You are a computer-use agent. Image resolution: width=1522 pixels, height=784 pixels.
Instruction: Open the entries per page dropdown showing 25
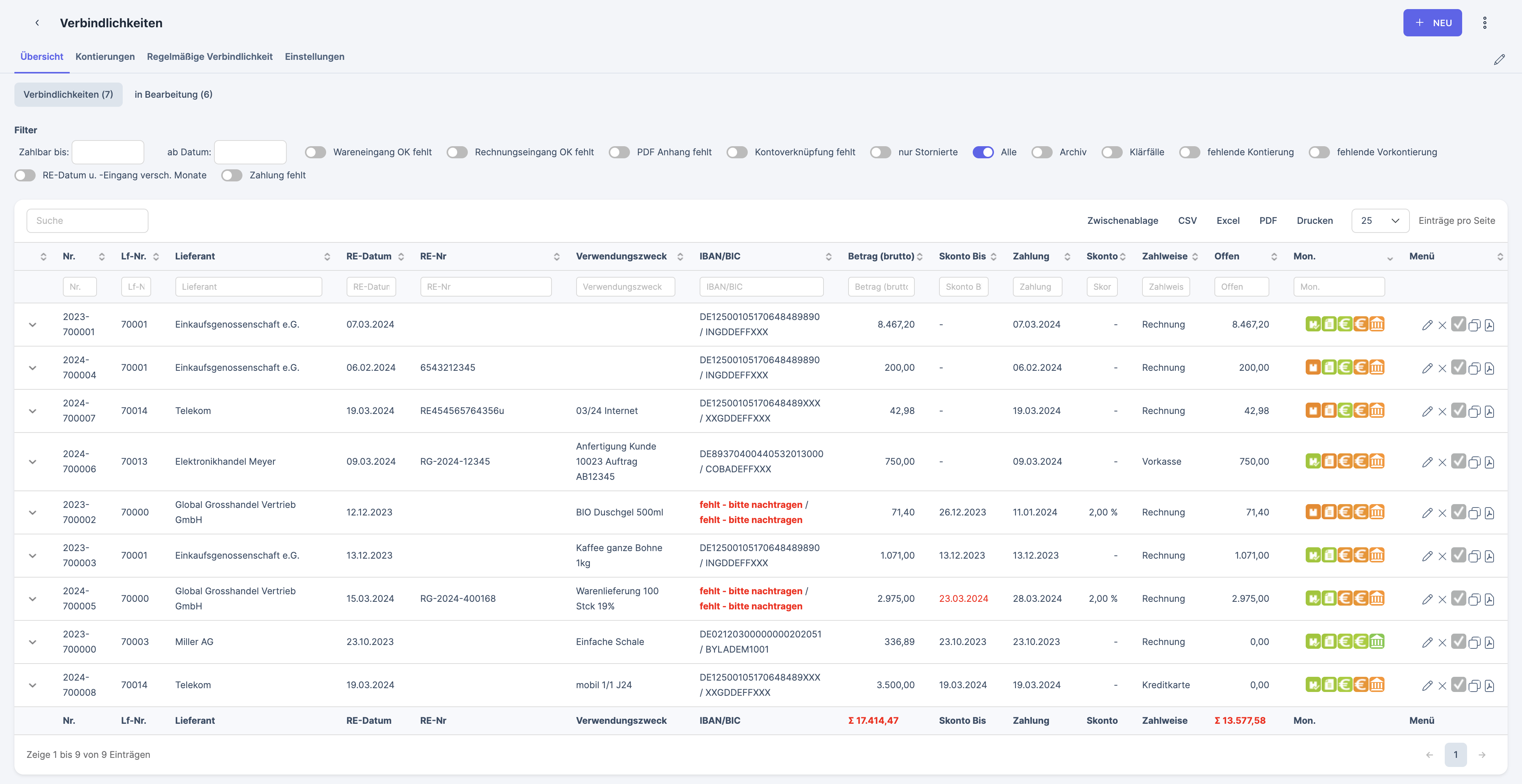click(1380, 220)
